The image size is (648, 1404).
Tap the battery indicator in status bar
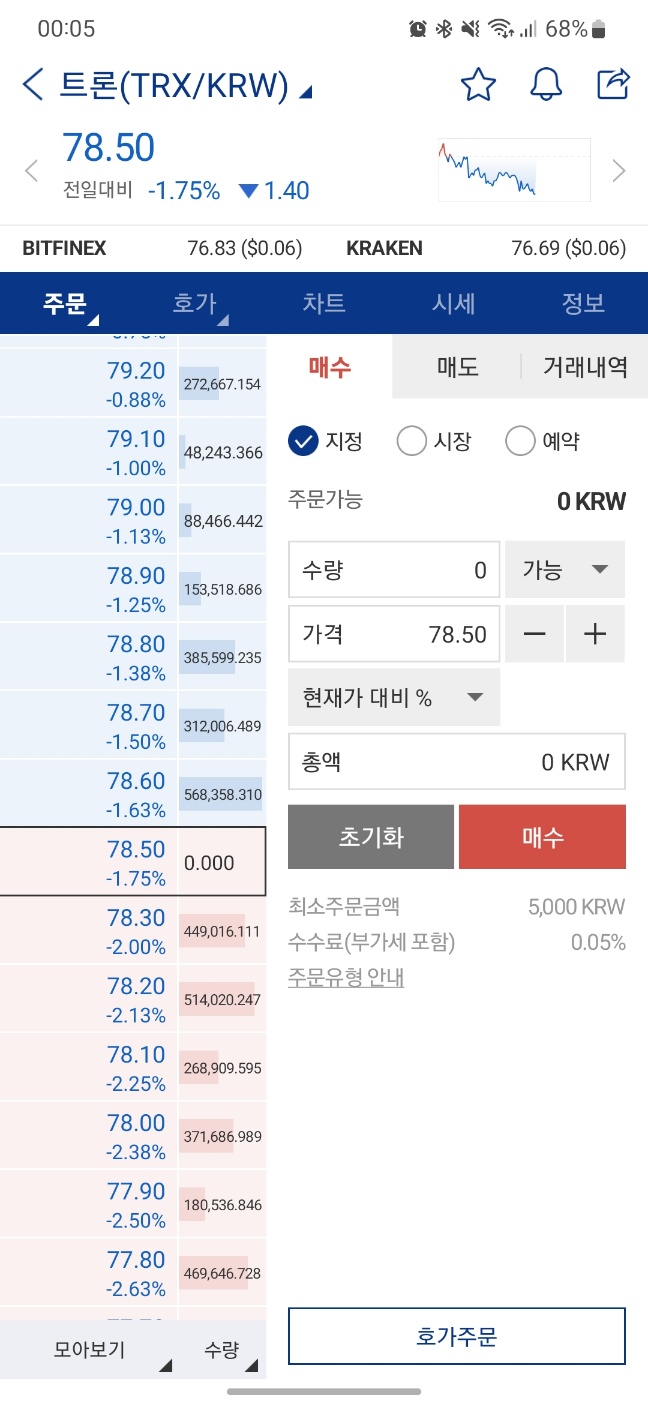pos(598,29)
